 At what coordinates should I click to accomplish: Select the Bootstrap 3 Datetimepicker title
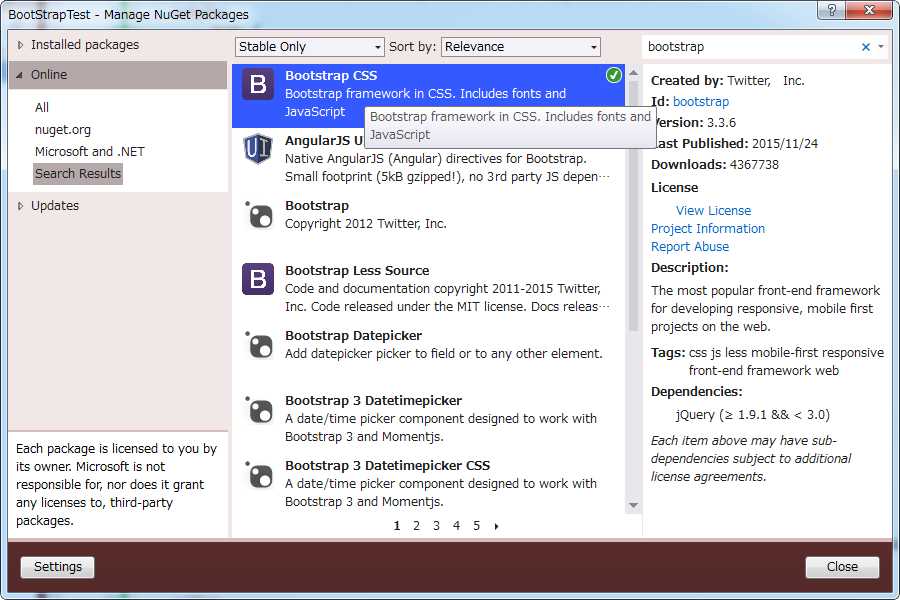(x=374, y=400)
